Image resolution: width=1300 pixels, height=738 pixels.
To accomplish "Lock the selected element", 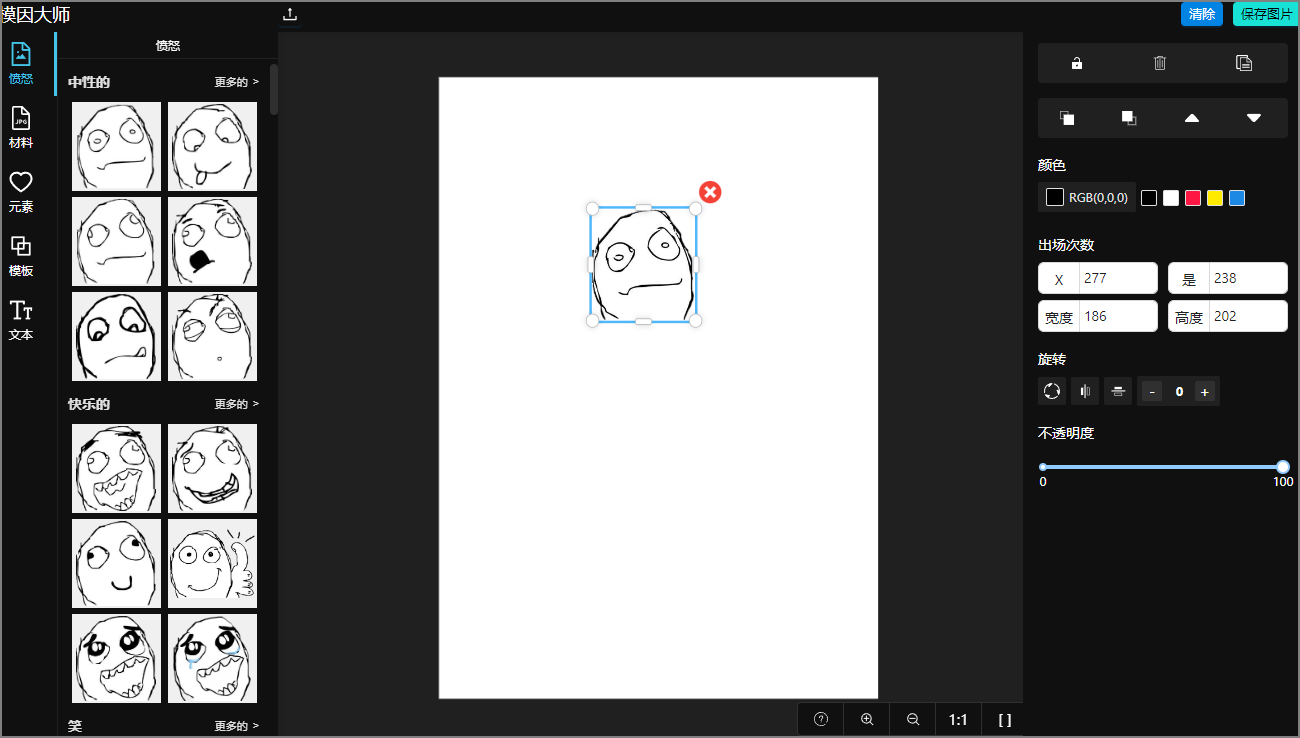I will click(1077, 63).
